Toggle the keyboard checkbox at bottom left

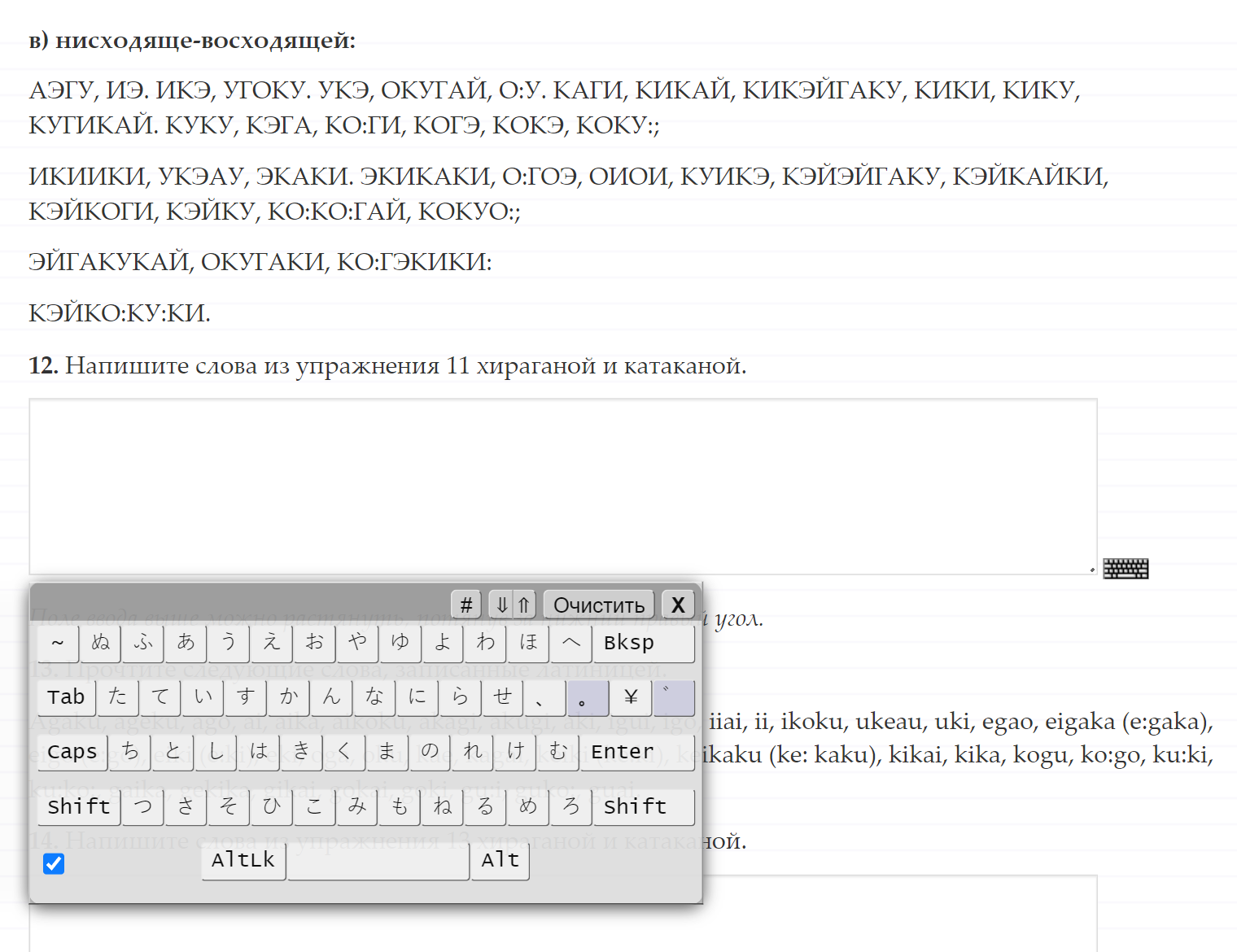54,863
